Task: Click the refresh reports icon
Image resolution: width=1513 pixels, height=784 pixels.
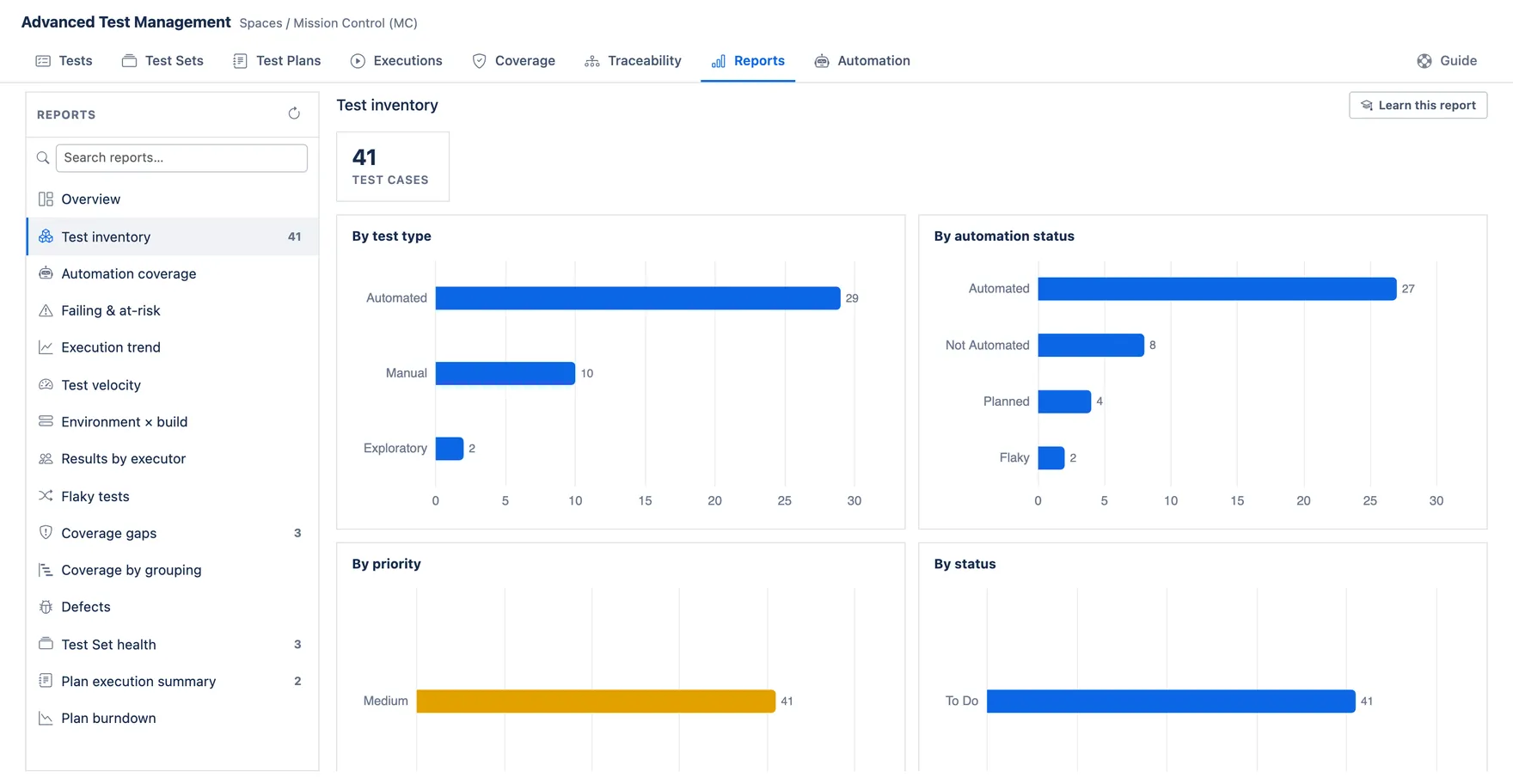Action: click(294, 113)
